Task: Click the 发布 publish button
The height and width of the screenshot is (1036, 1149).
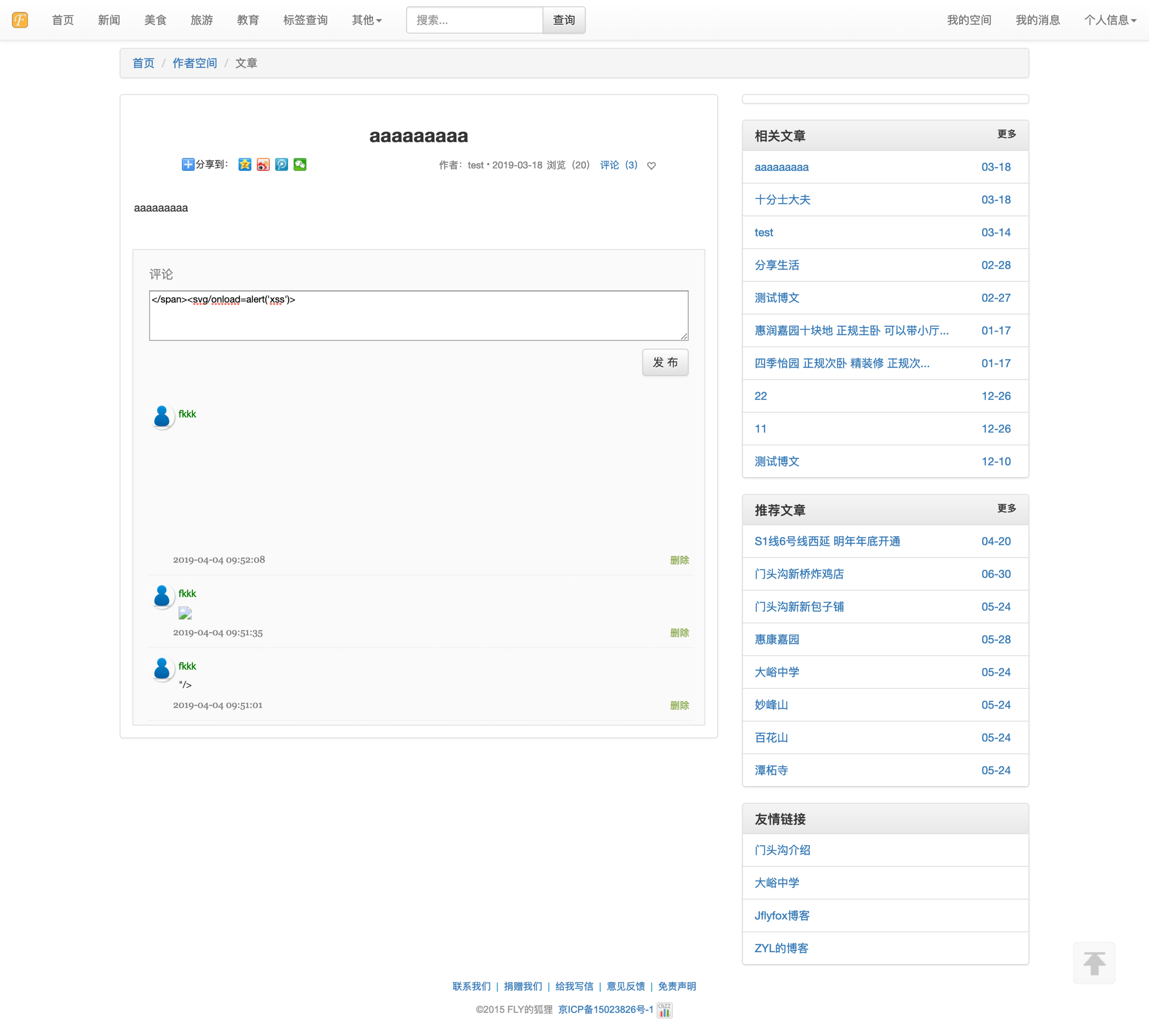Action: click(x=665, y=363)
